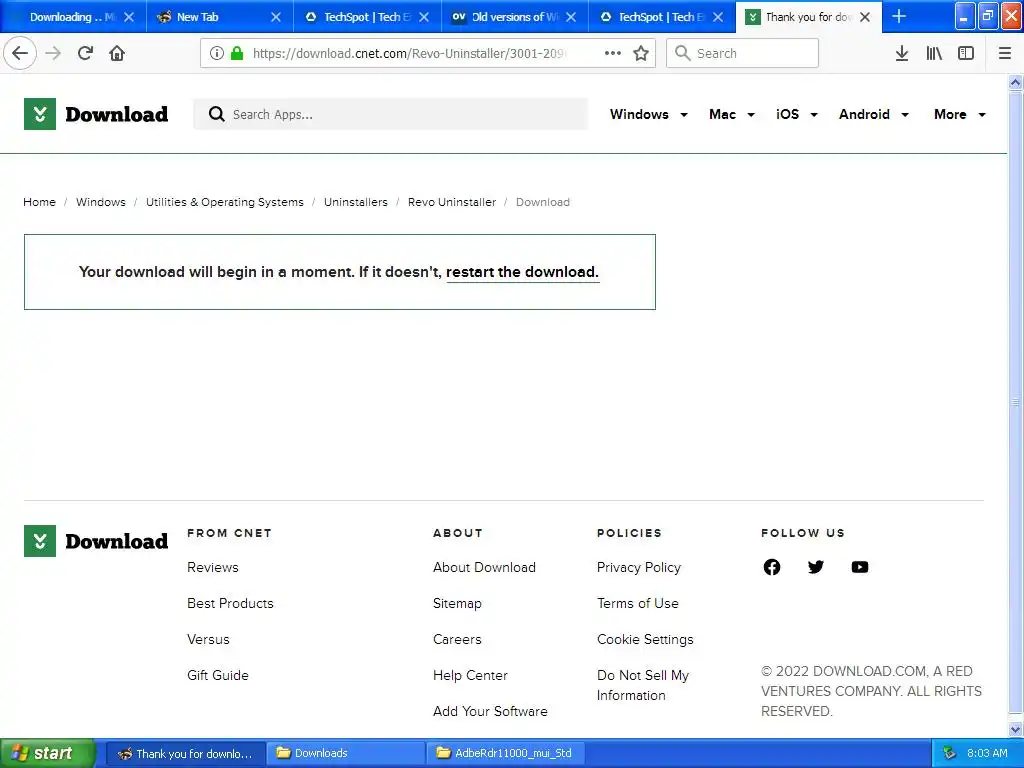Click the green Download logo in header
The height and width of the screenshot is (768, 1024).
coord(96,114)
